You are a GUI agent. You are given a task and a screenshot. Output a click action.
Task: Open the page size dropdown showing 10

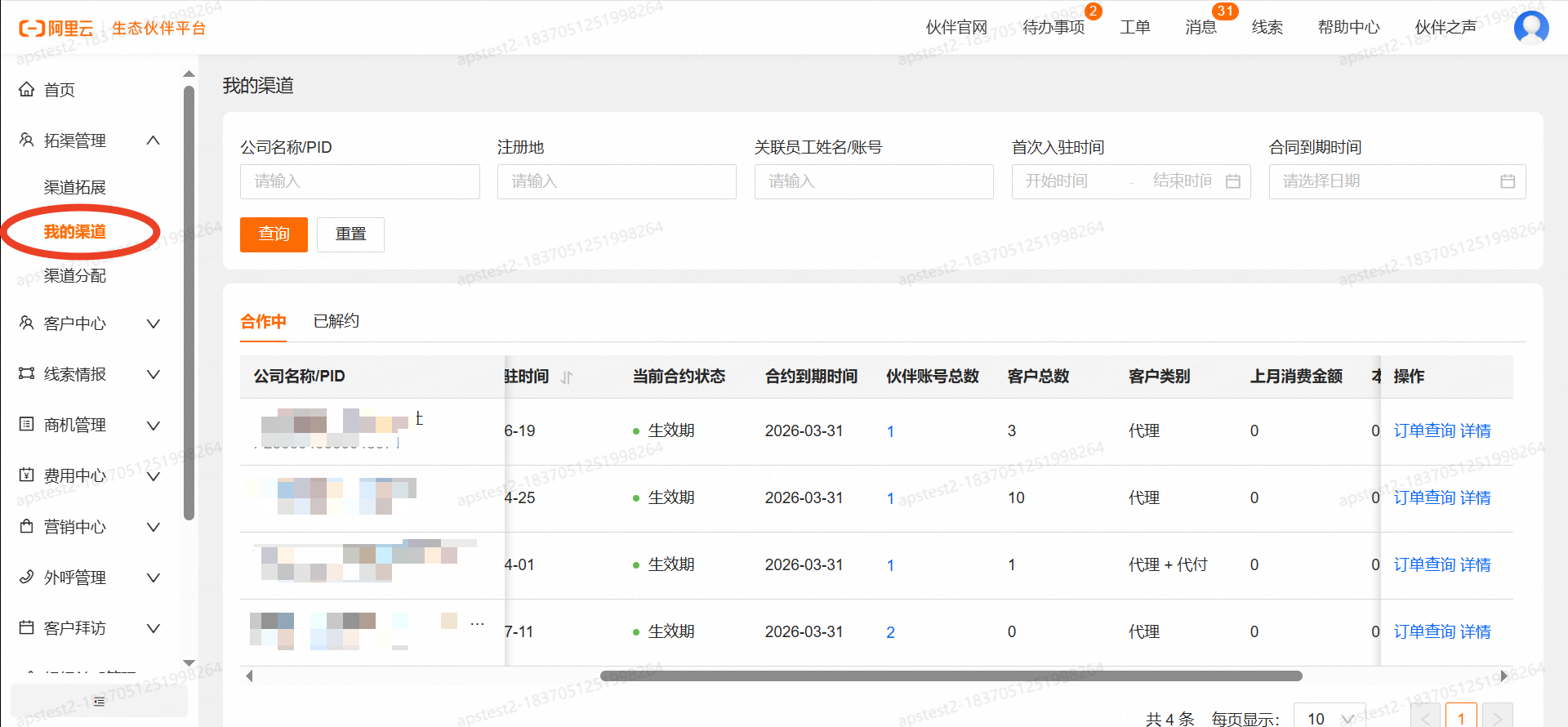click(1330, 718)
